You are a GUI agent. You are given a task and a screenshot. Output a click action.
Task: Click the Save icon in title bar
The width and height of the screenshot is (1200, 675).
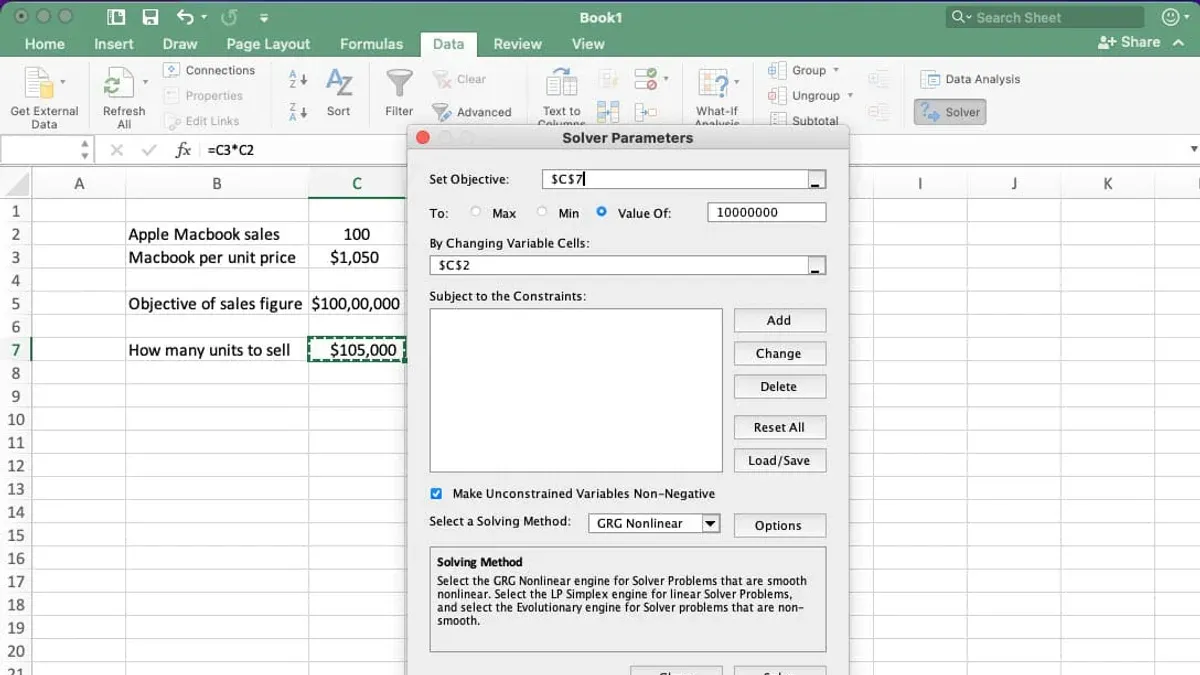coord(150,17)
